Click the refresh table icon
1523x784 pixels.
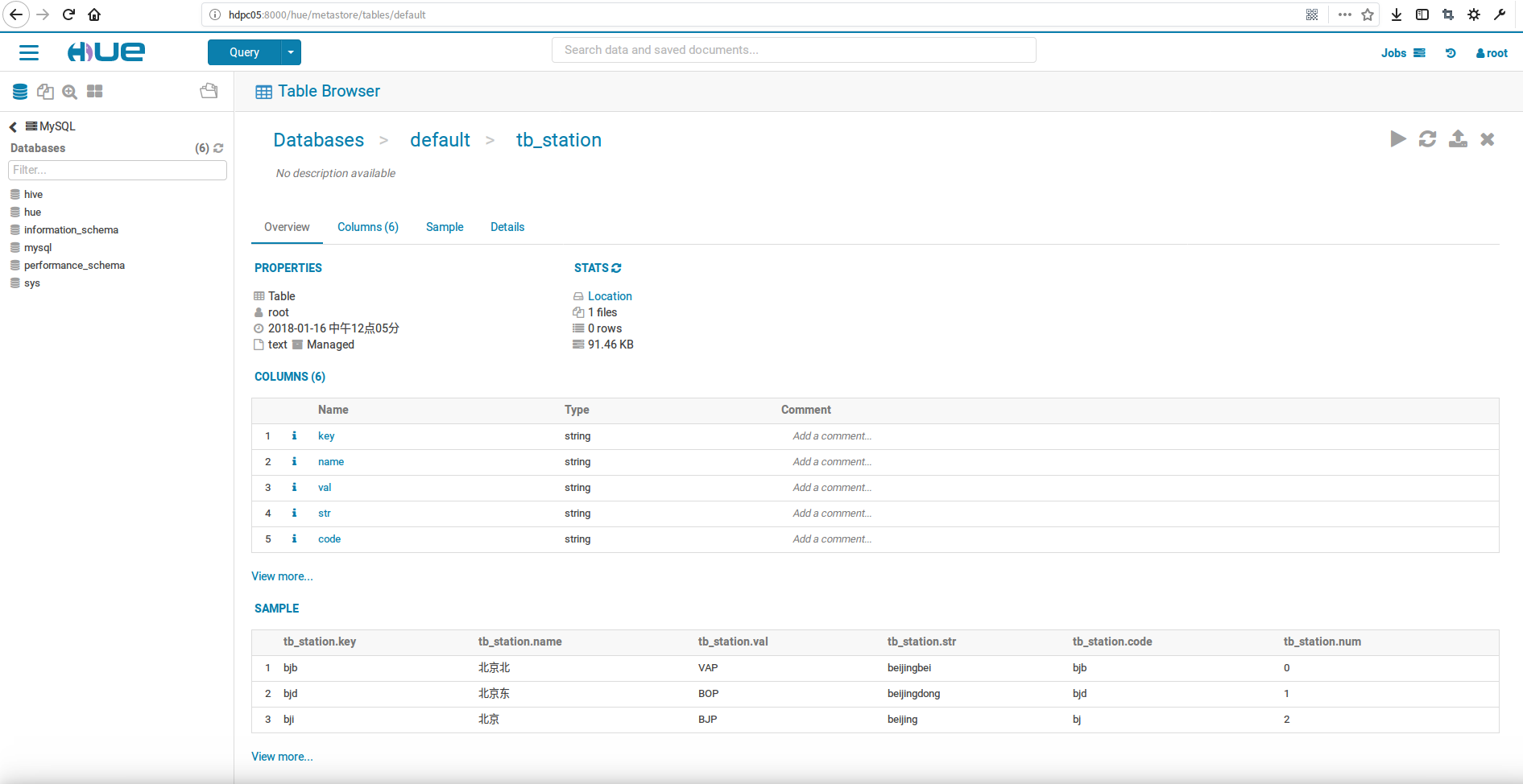[1428, 139]
